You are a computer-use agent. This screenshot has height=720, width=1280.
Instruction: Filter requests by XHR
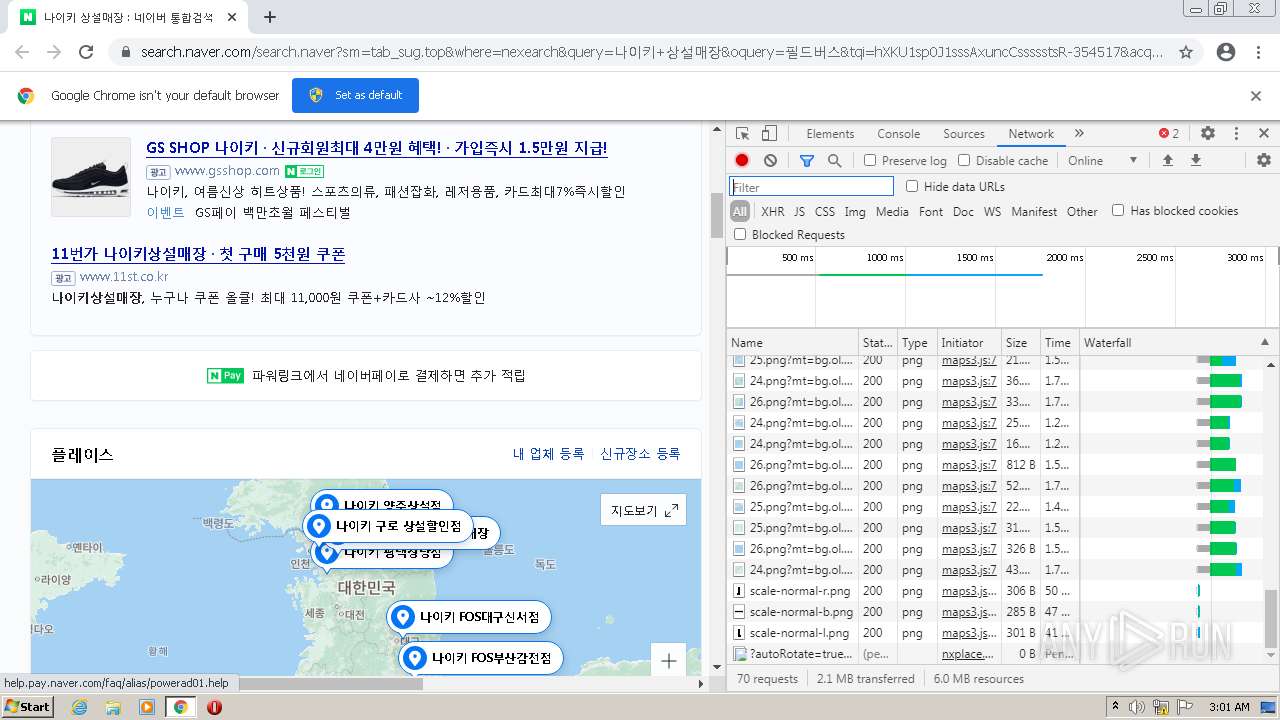tap(772, 211)
